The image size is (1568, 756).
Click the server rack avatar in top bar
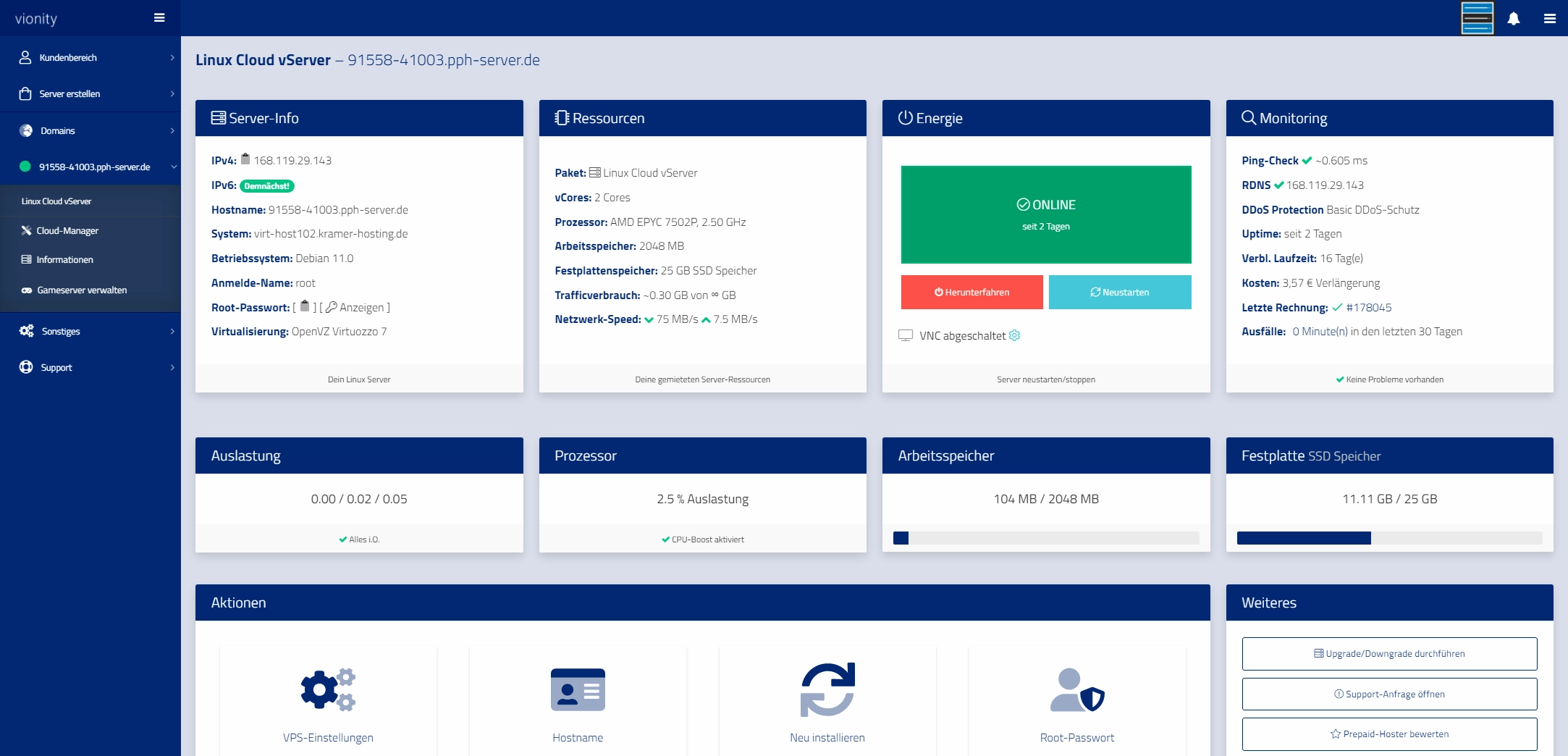click(x=1478, y=18)
